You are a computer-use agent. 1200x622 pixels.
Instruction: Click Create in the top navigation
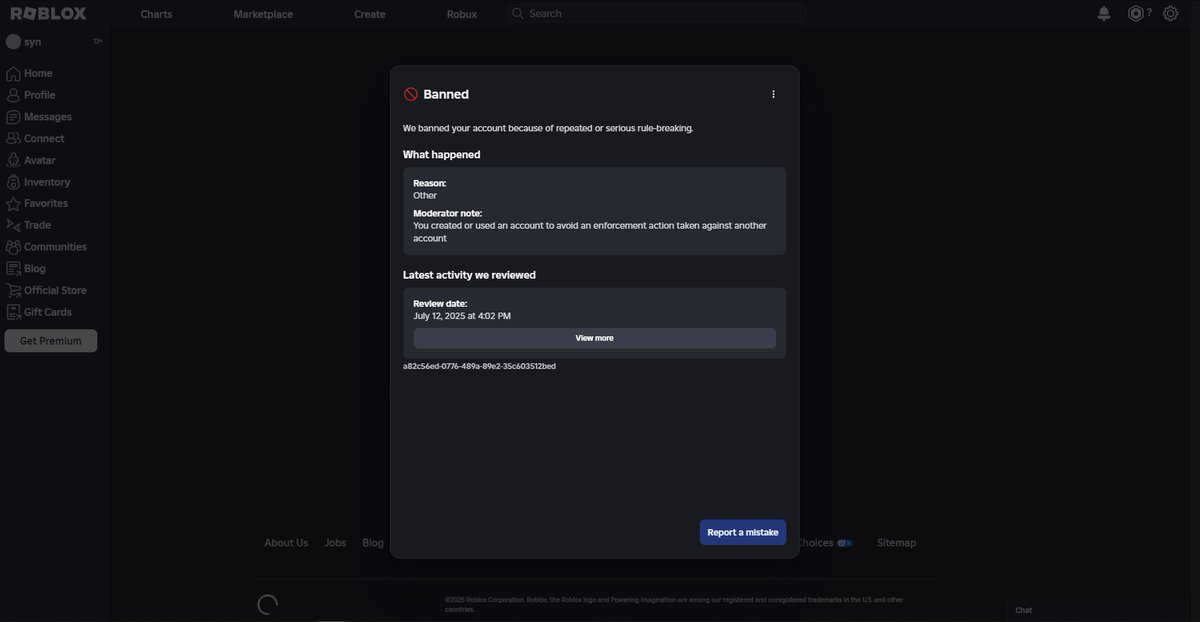tap(369, 12)
